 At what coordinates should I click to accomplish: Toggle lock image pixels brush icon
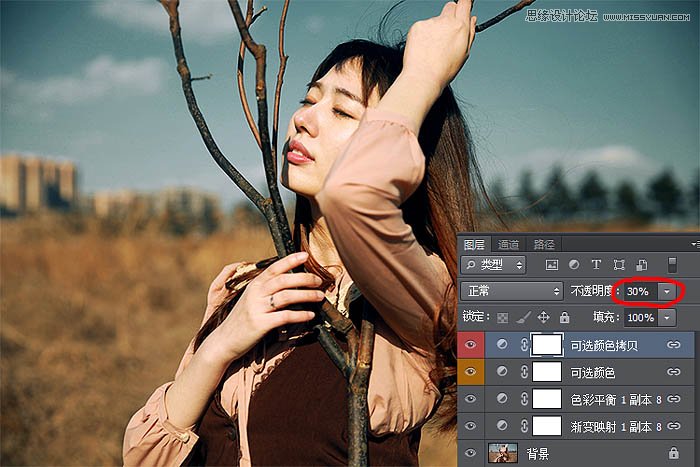[524, 317]
